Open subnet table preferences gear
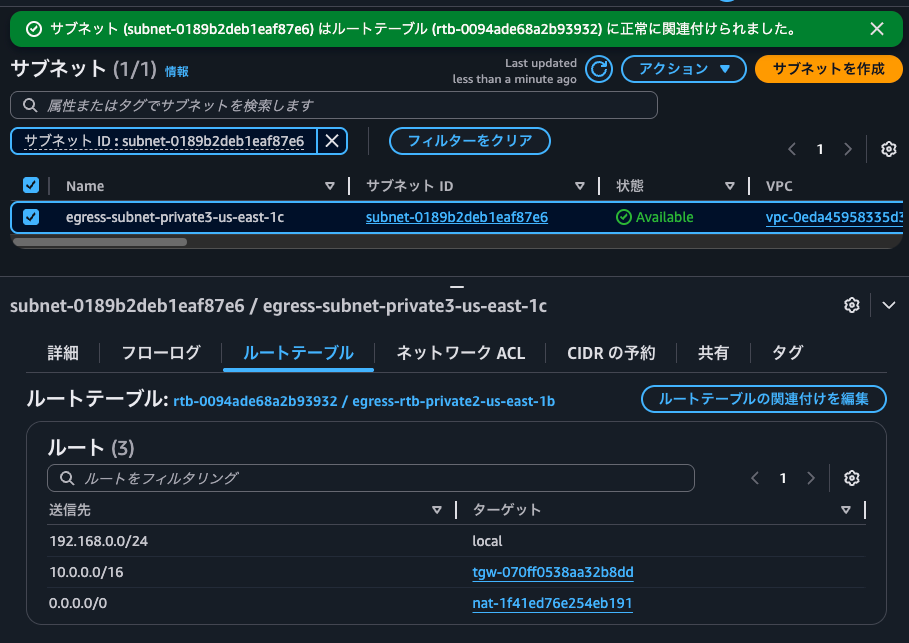Screen dimensions: 909x643 click(888, 148)
